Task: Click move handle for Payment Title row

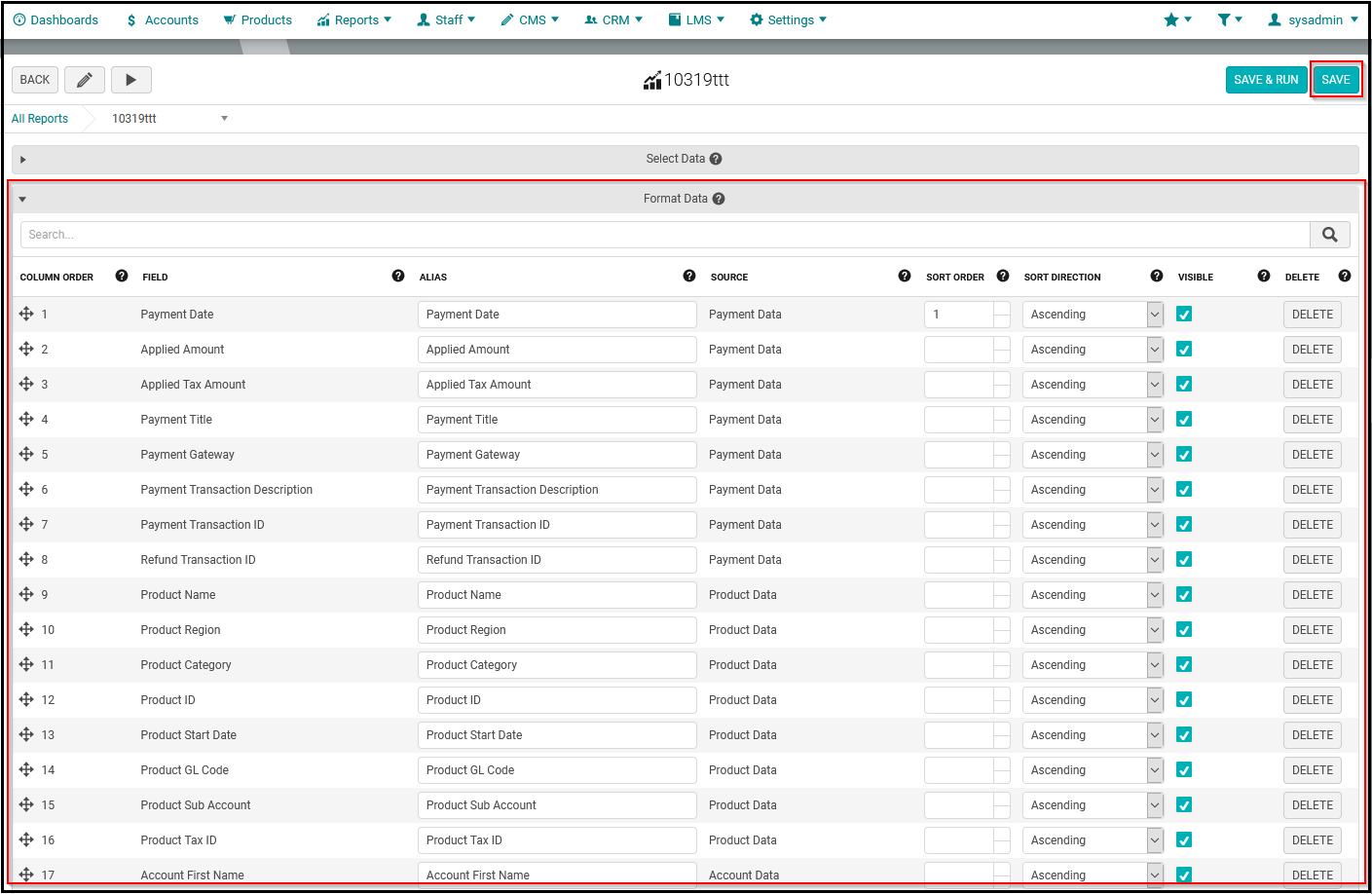Action: [26, 419]
